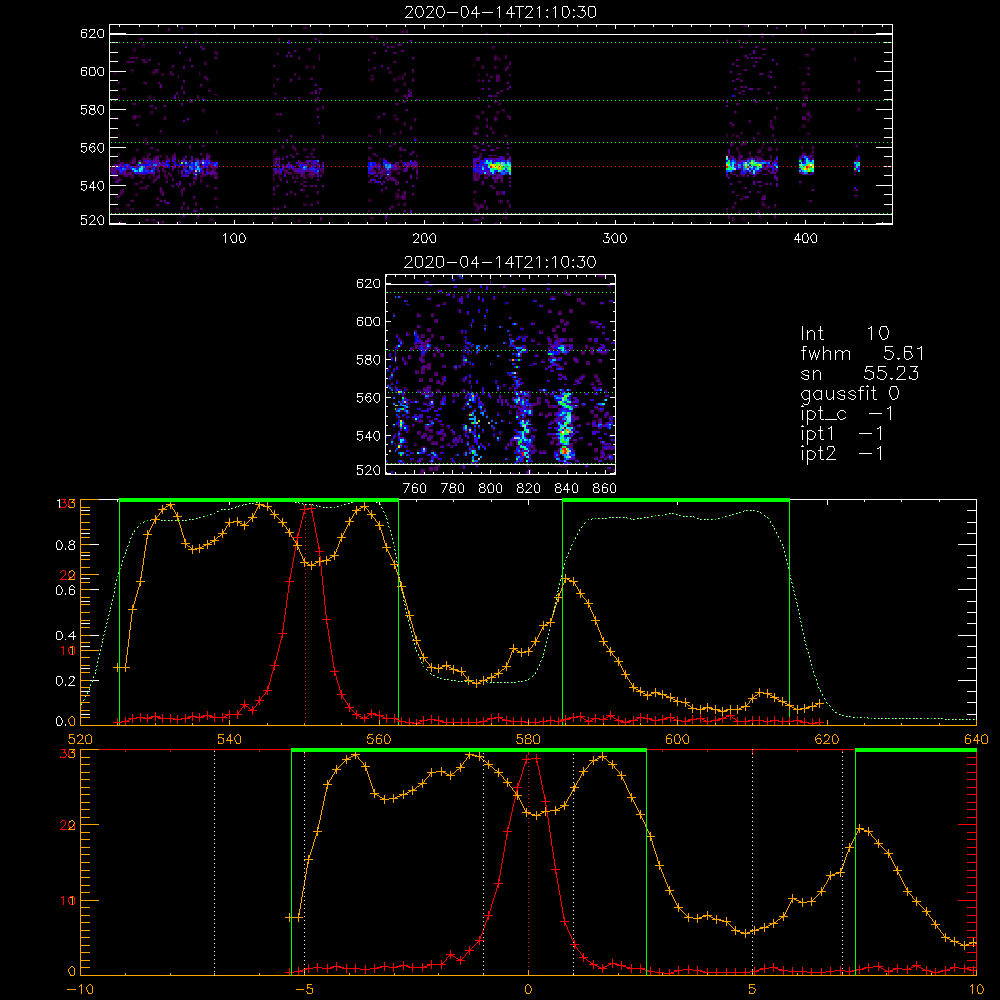Click the red peak top in bottom plot
The image size is (1000, 1000).
click(x=531, y=758)
